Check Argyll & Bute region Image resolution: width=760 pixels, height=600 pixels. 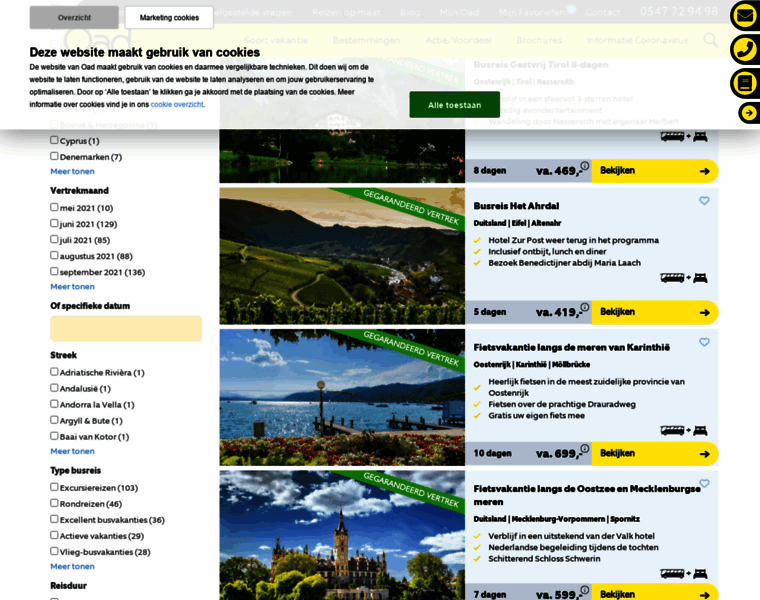click(54, 420)
